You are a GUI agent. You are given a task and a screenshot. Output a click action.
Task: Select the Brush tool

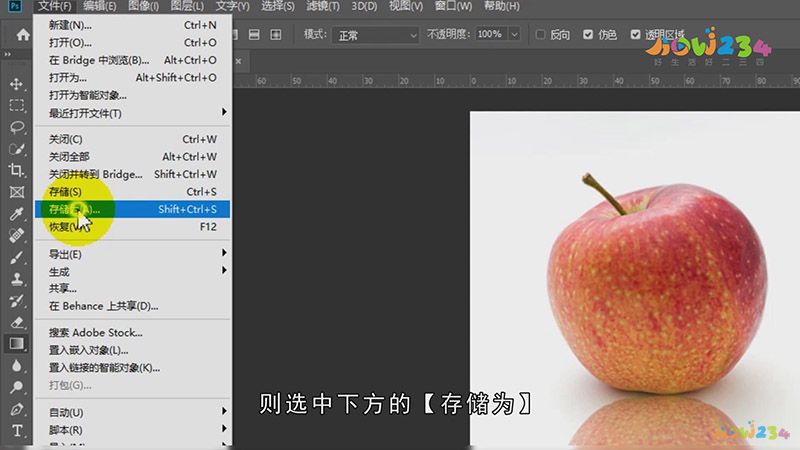pyautogui.click(x=16, y=257)
